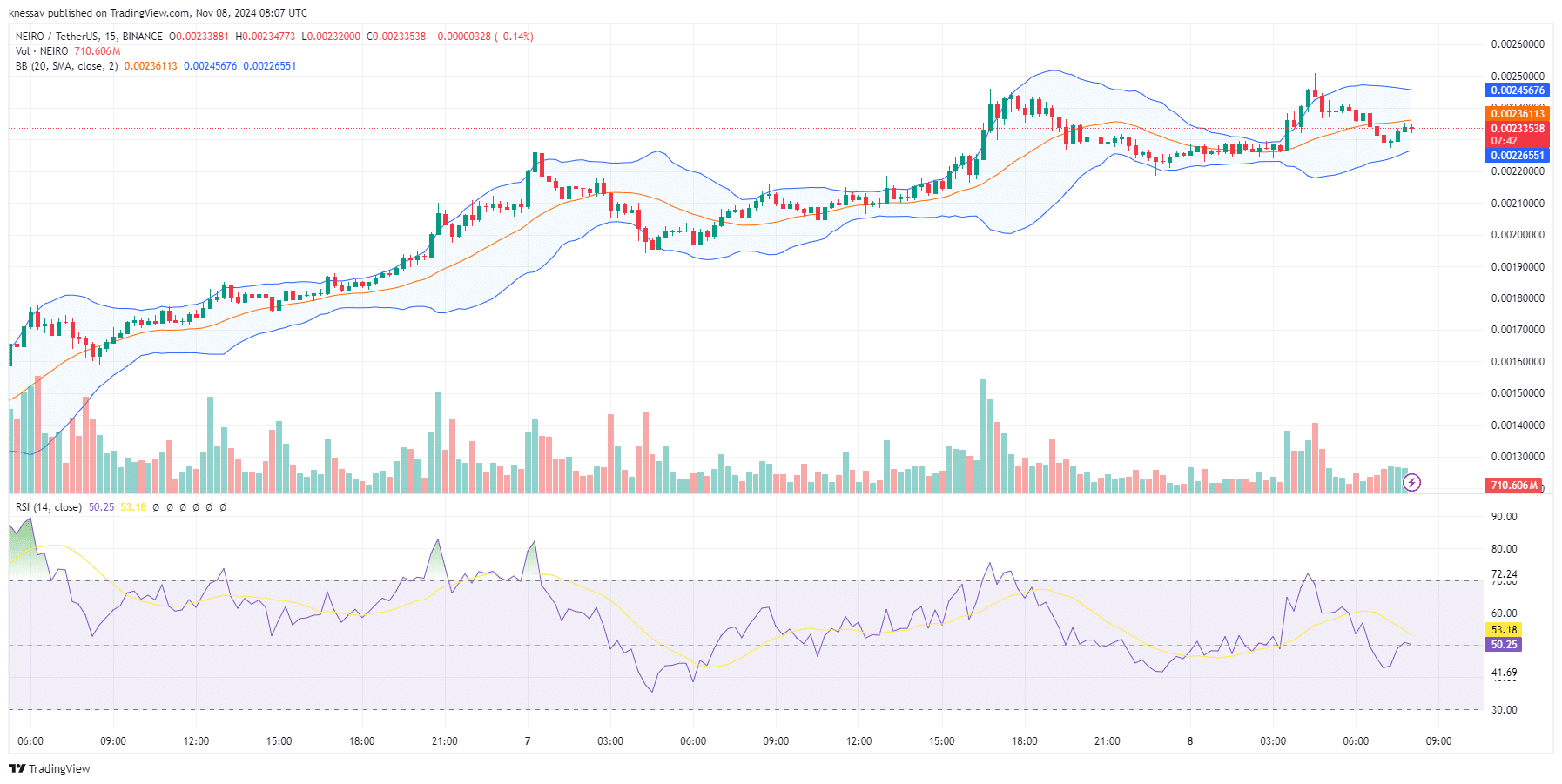Click the day 8 time axis marker
Screen dimensions: 1562x784
pyautogui.click(x=1190, y=741)
